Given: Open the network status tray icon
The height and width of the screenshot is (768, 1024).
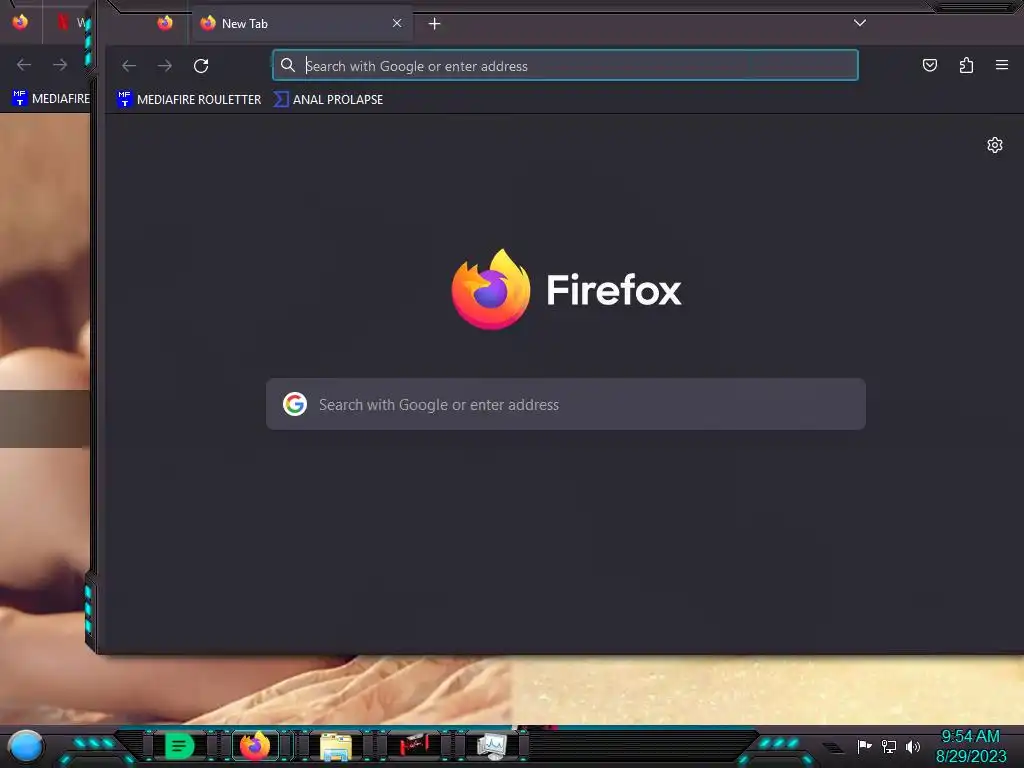Looking at the screenshot, I should tap(889, 746).
